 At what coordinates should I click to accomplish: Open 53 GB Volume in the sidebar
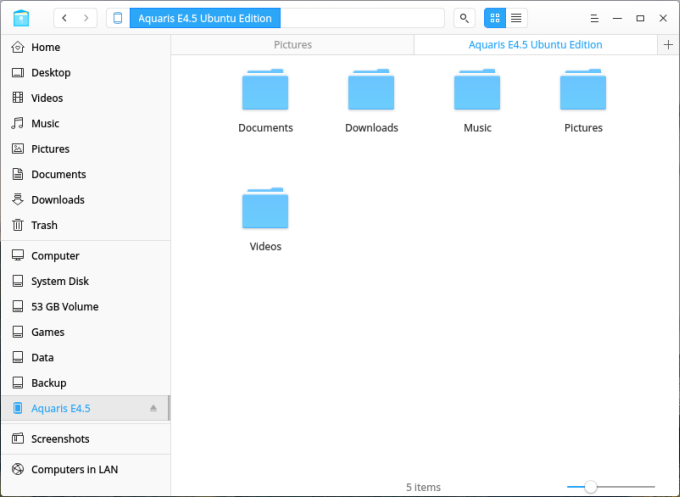click(85, 307)
